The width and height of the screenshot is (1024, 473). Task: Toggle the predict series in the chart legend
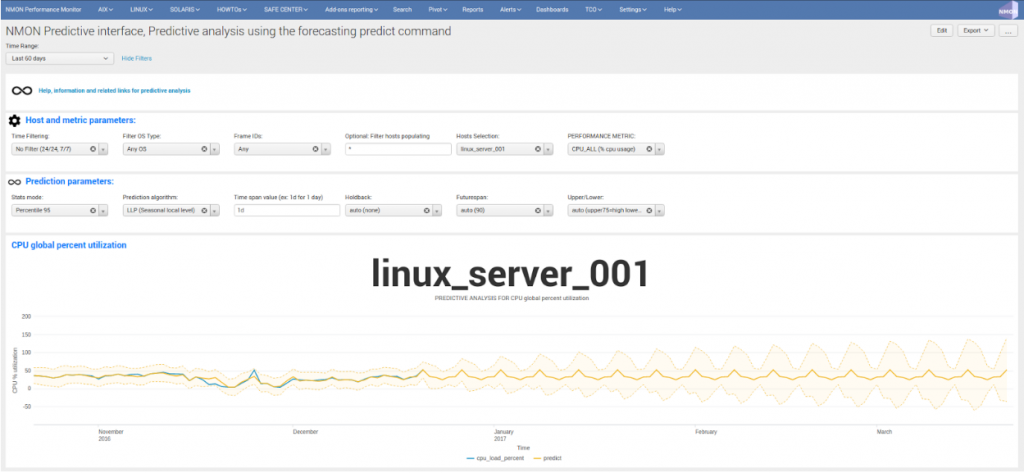pyautogui.click(x=544, y=458)
